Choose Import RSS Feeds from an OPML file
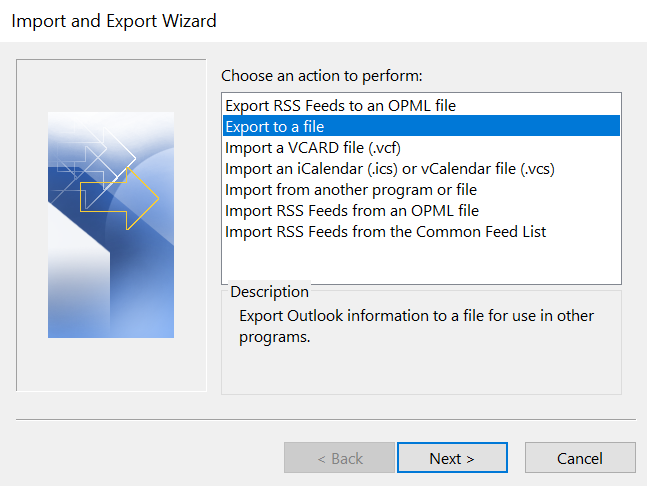647x486 pixels. pyautogui.click(x=352, y=210)
